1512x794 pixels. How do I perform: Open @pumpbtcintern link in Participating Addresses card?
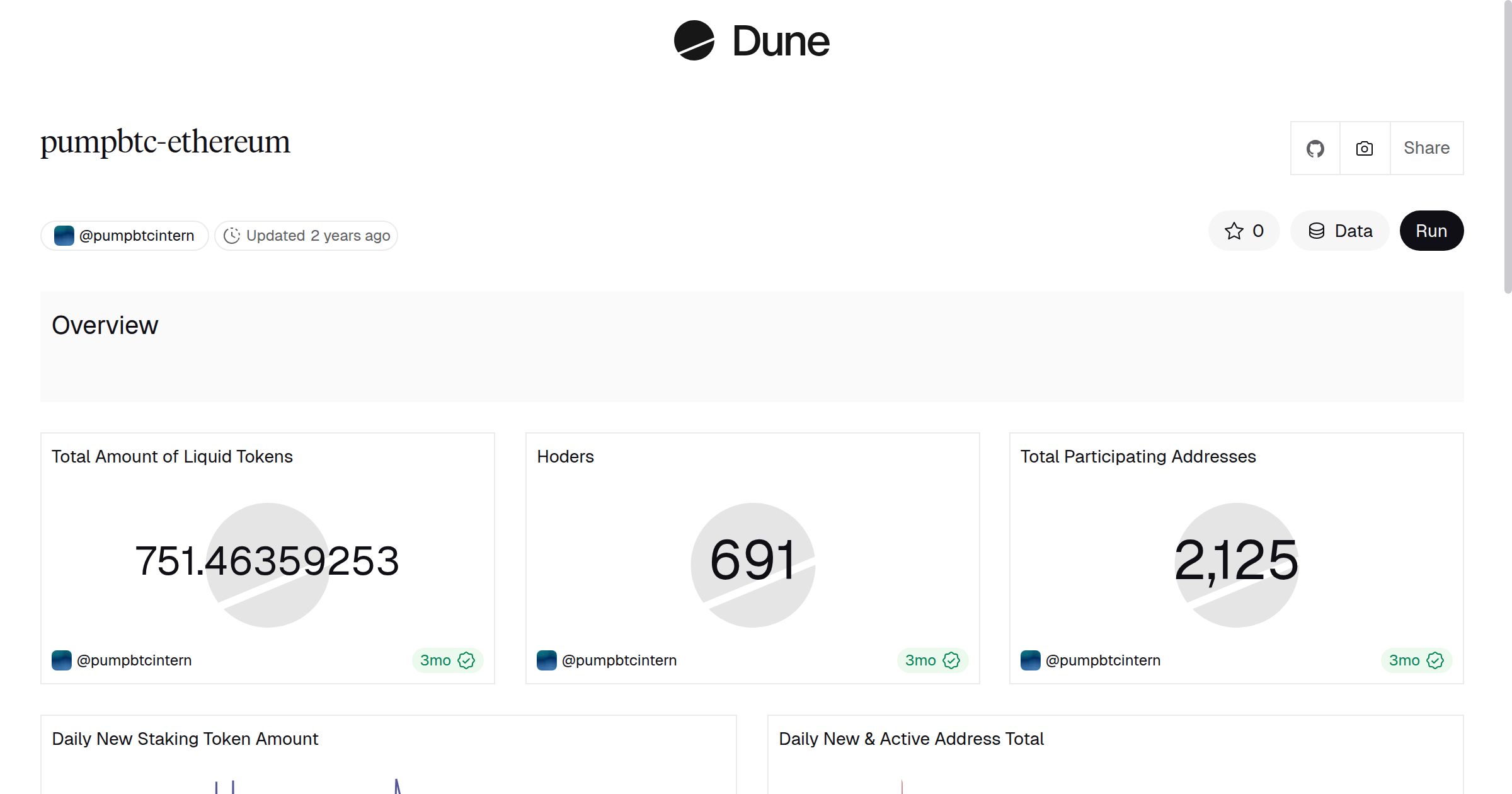pos(1102,660)
